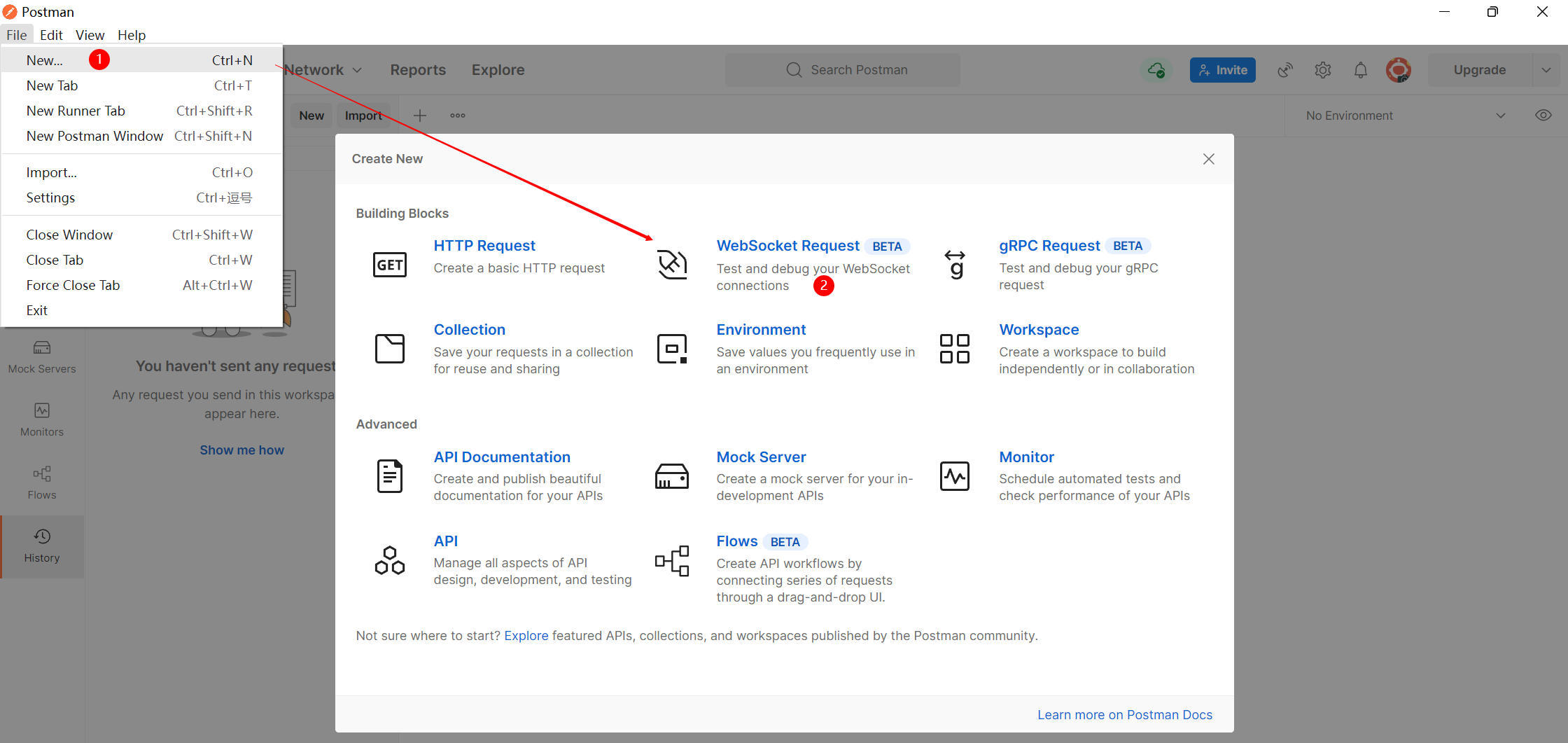Click the Upgrade button
Viewport: 1568px width, 743px height.
coord(1479,70)
